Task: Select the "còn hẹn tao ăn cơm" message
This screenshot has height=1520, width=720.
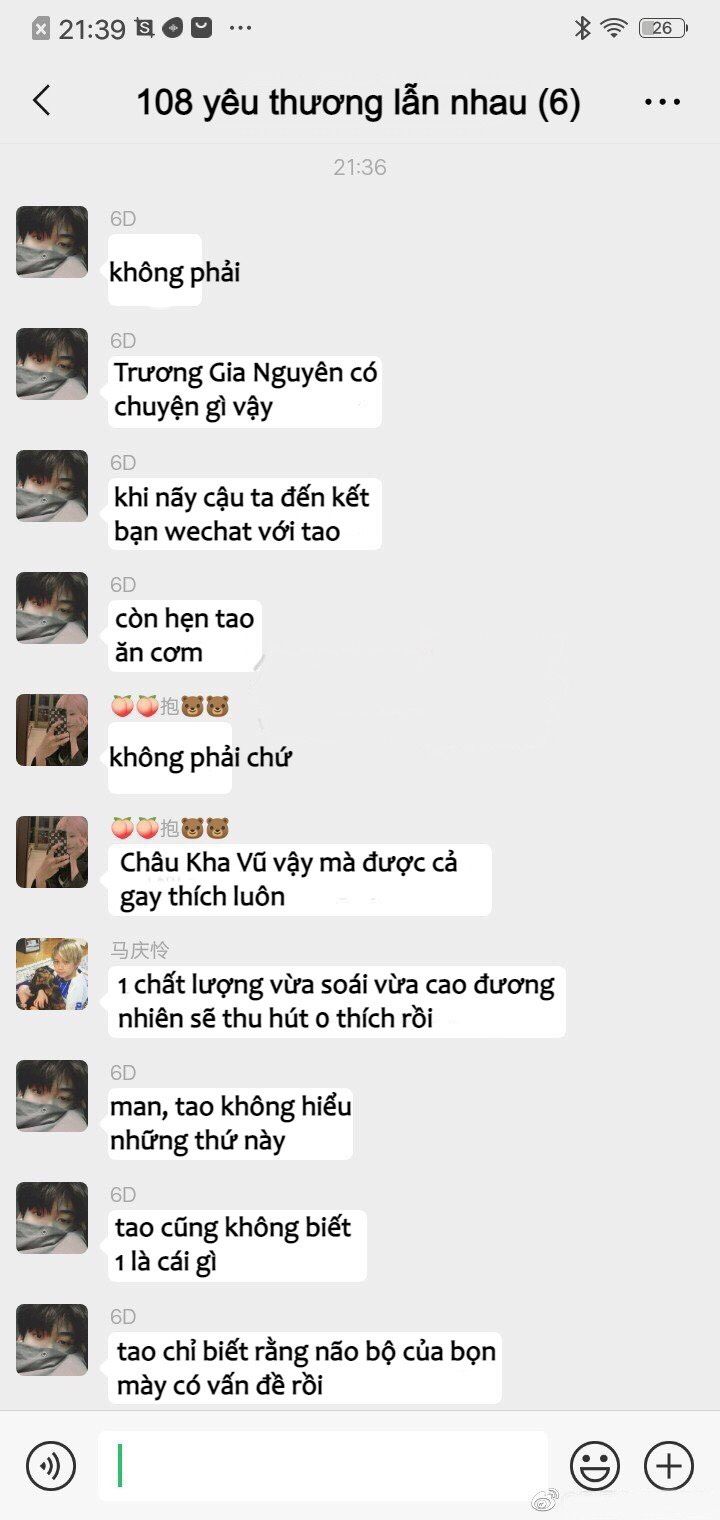Action: click(185, 635)
